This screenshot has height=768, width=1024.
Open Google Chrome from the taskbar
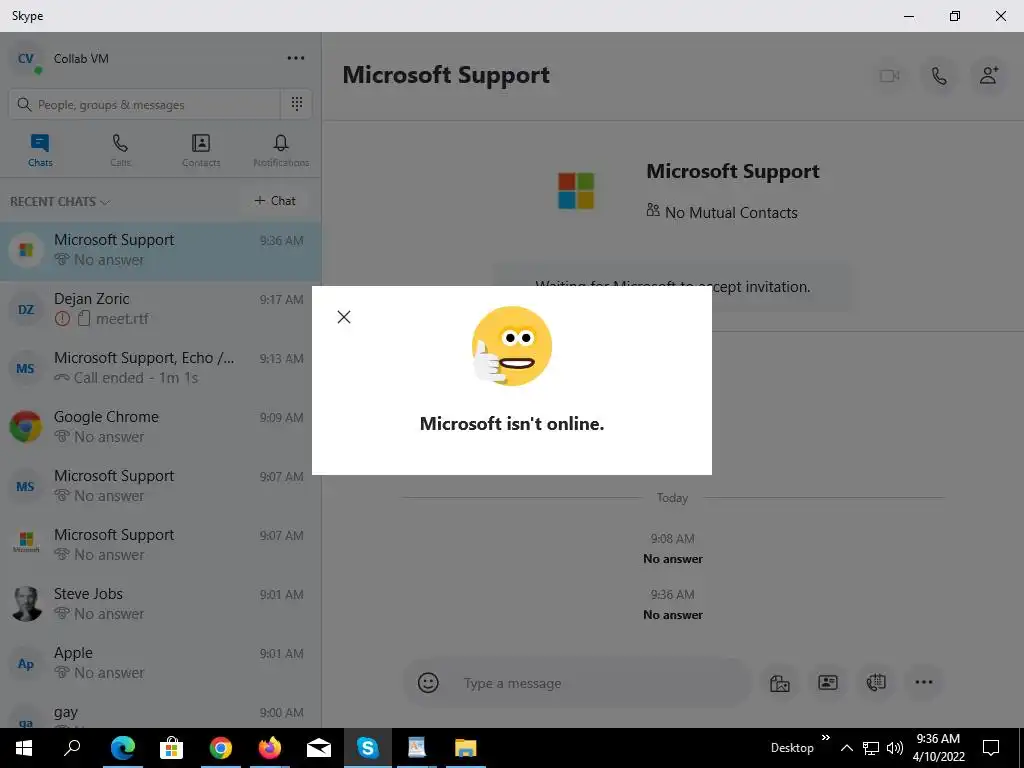point(221,748)
